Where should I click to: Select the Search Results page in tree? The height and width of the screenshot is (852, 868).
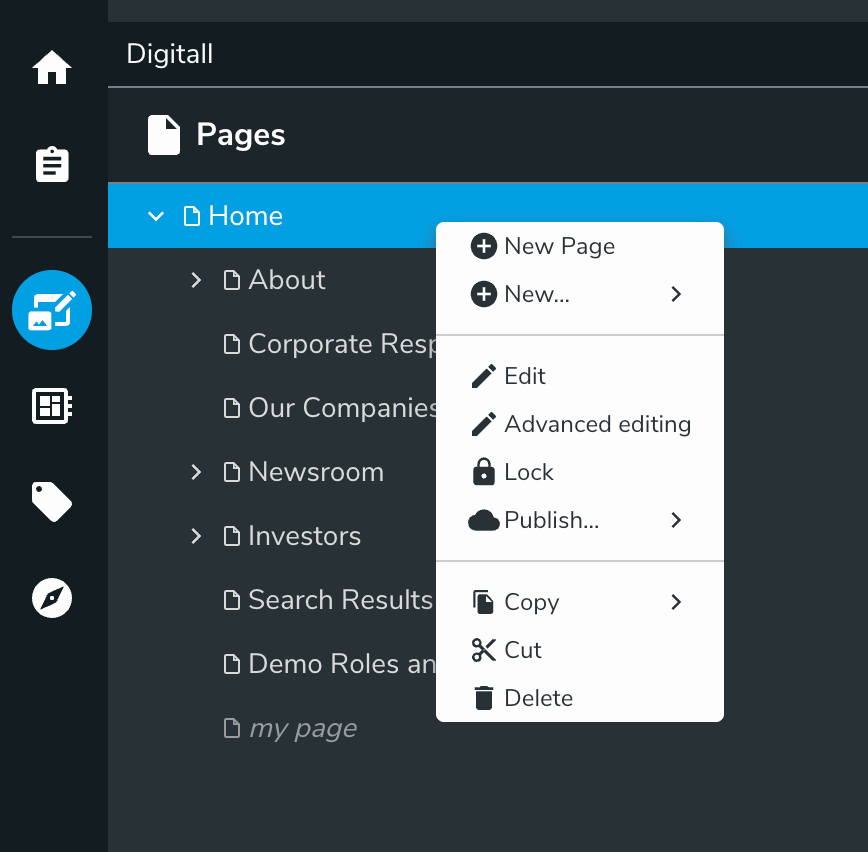coord(339,600)
